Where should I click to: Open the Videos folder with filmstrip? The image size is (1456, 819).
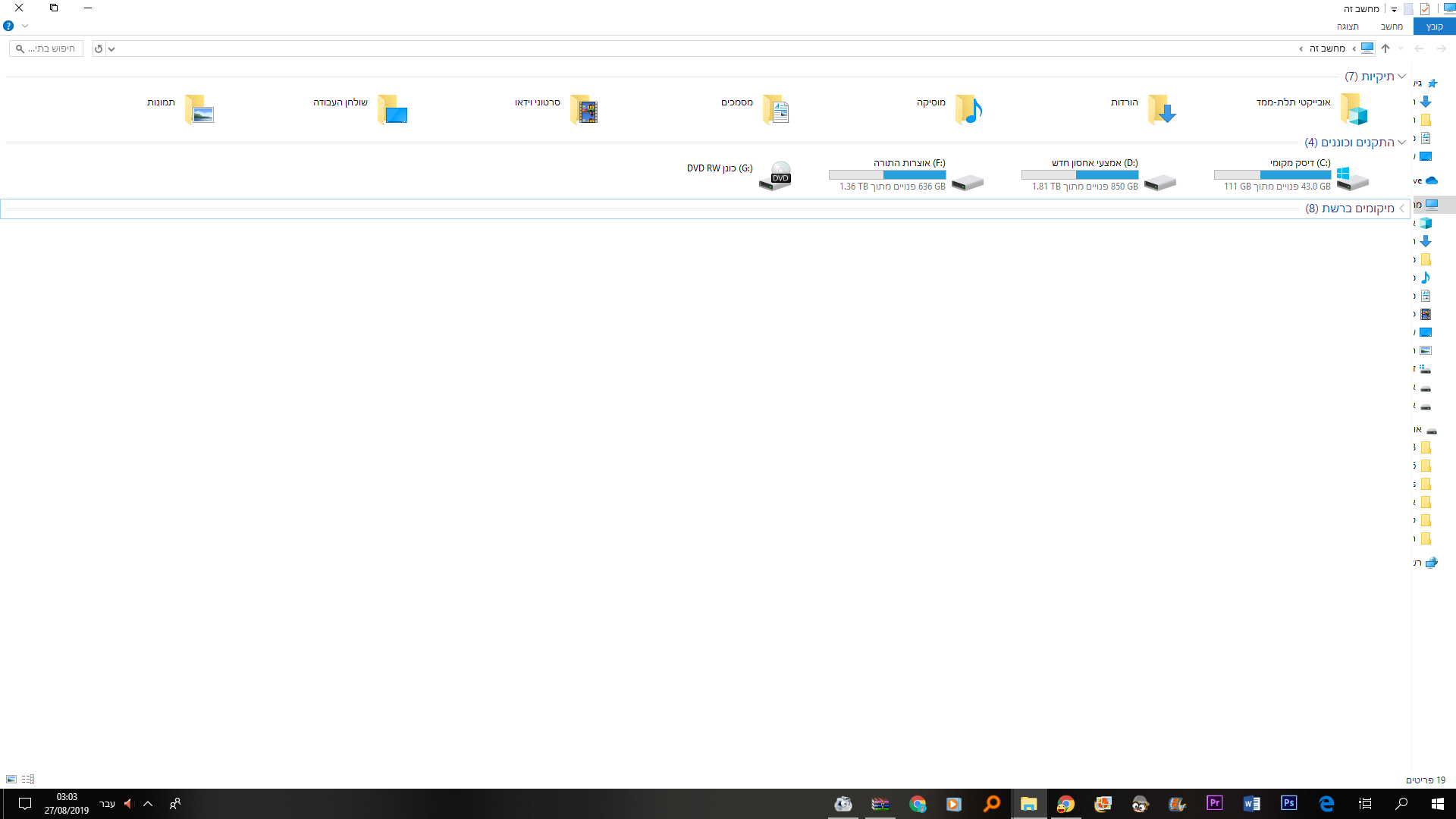click(583, 110)
